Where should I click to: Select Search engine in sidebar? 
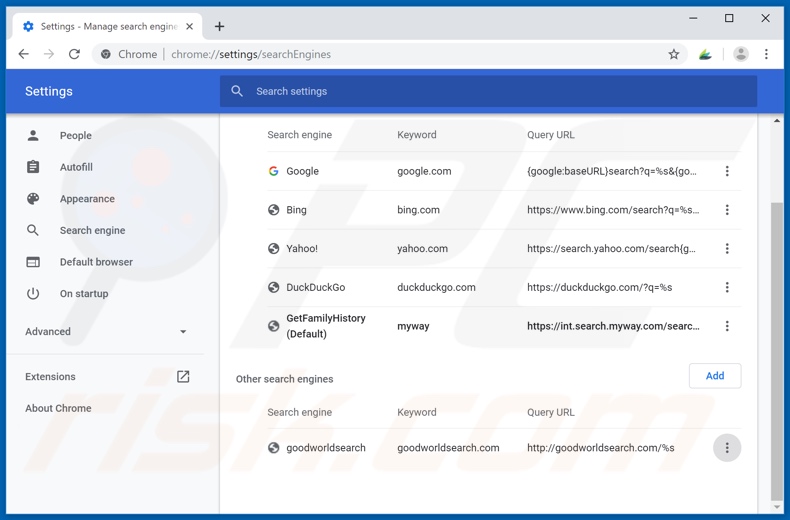(x=92, y=230)
